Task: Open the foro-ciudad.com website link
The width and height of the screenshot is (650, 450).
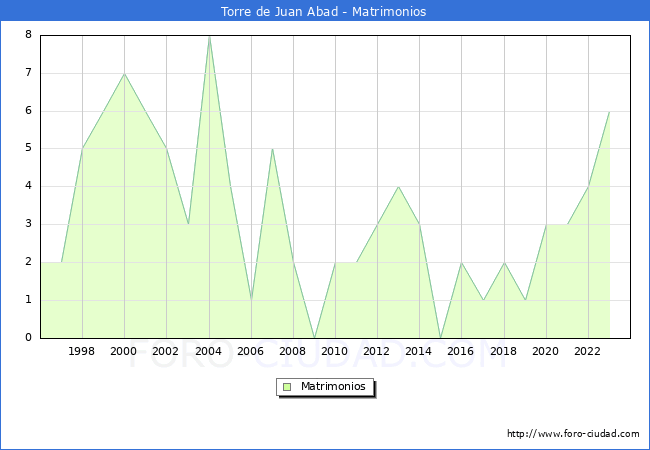Action: point(573,434)
